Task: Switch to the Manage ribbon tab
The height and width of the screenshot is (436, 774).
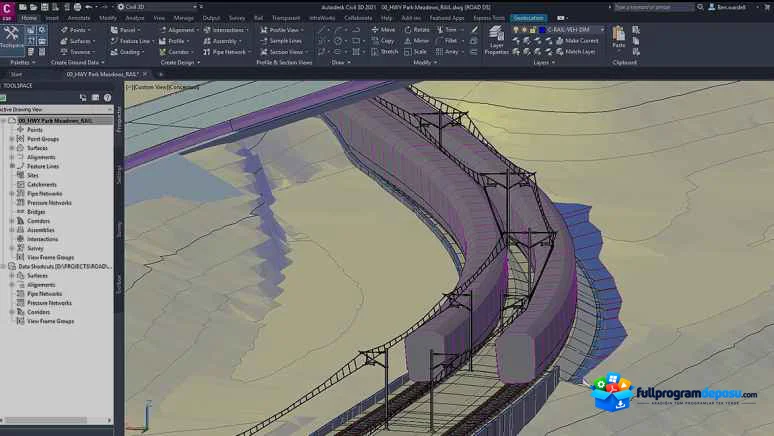Action: [x=184, y=18]
